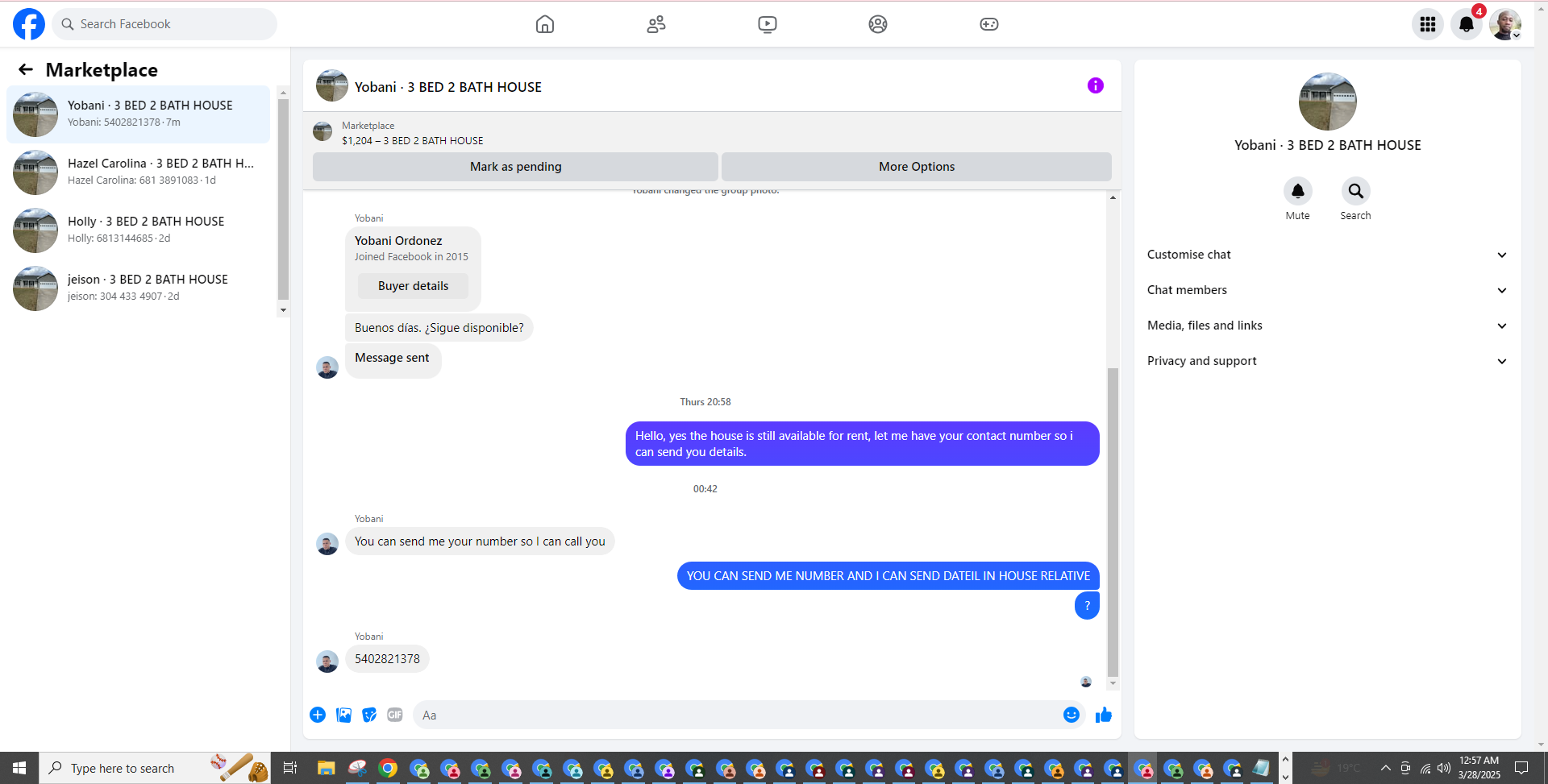The image size is (1548, 784).
Task: Click the chat title Yobani · 3 BED 2 BATH HOUSE in header
Action: (x=448, y=87)
